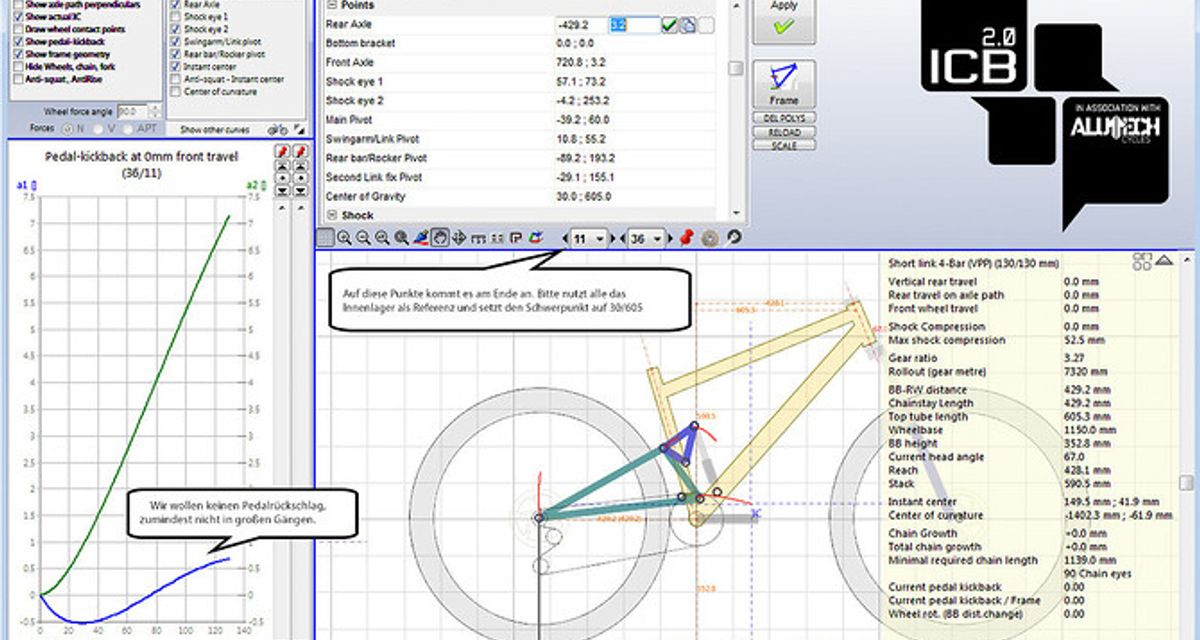Click Show other curves button

point(216,129)
